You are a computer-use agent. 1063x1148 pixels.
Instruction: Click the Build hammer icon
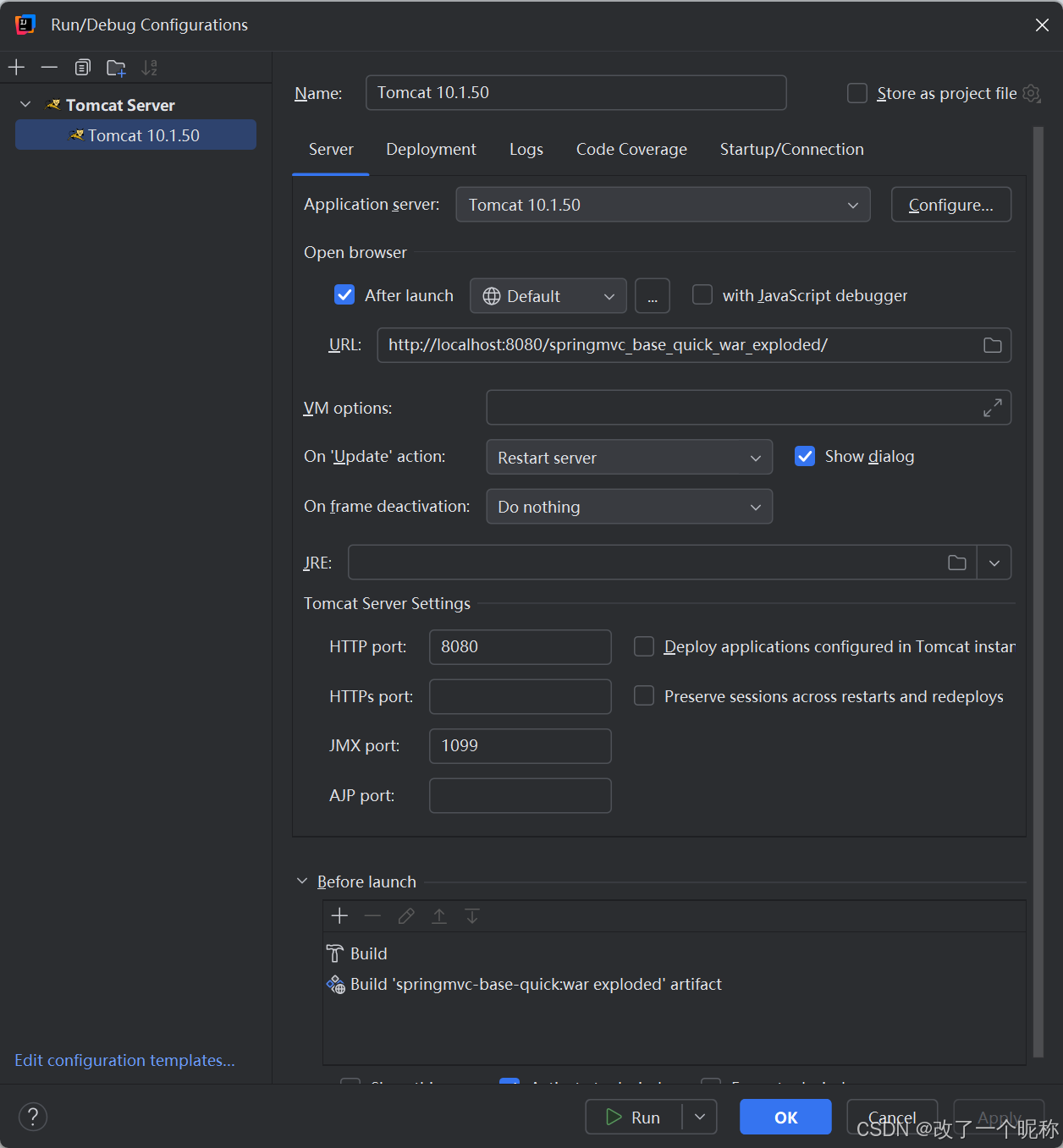pyautogui.click(x=335, y=953)
